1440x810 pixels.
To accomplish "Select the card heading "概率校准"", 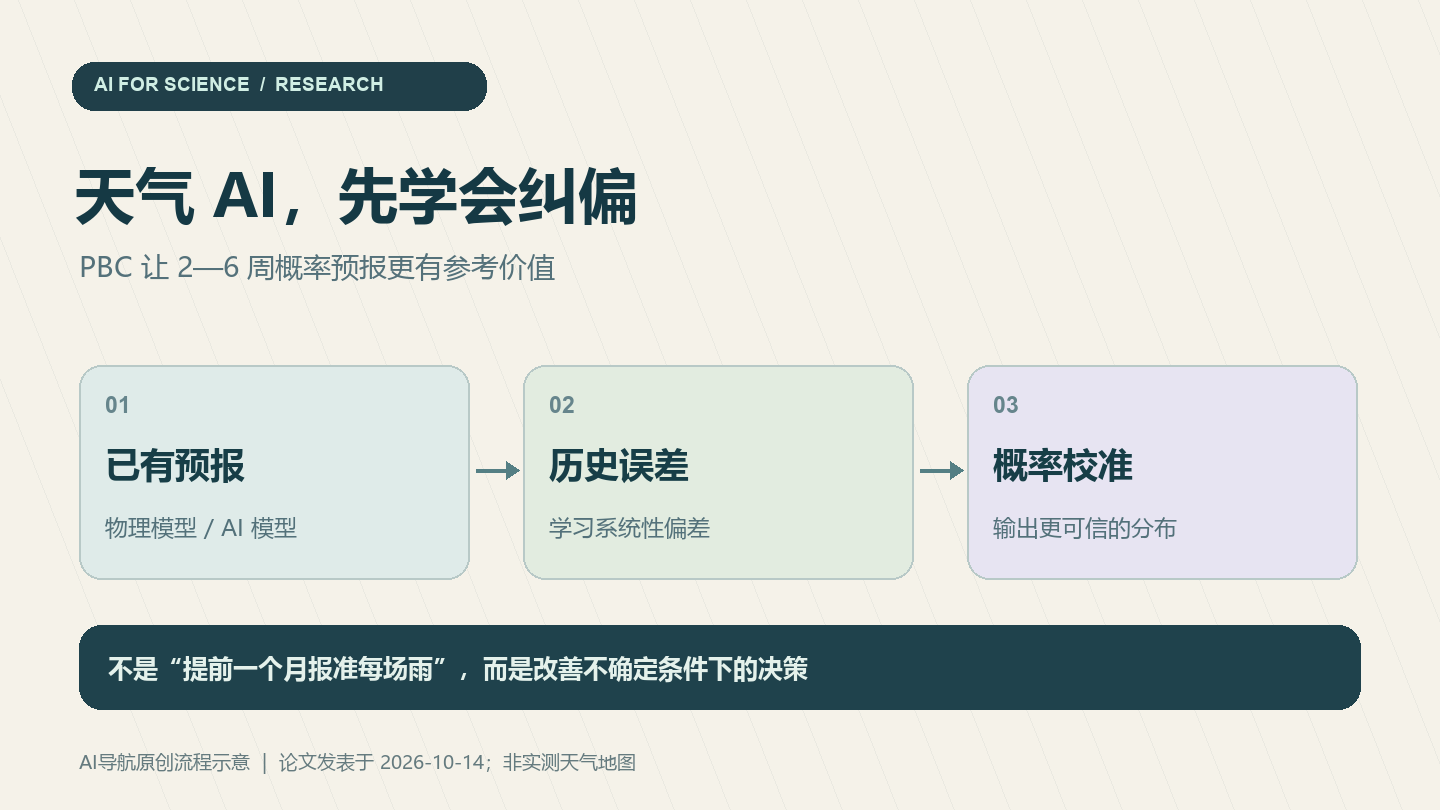I will click(1063, 466).
